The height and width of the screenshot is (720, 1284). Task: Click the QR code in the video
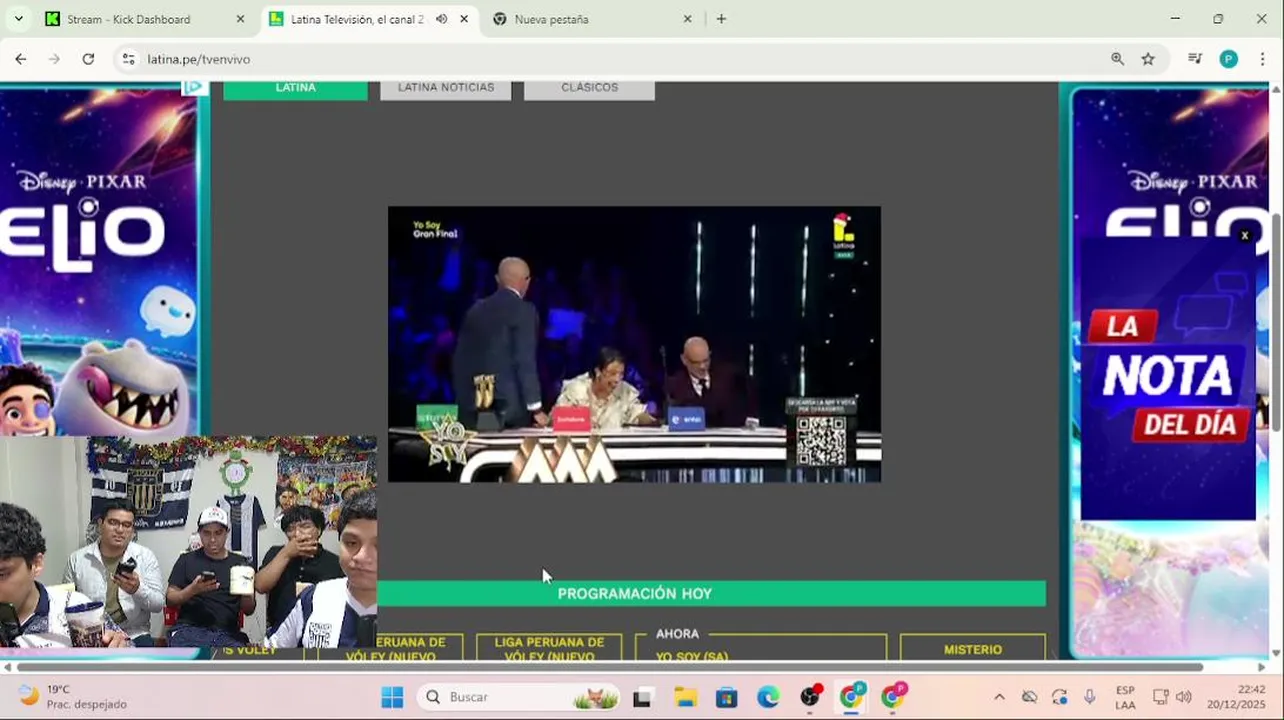click(x=821, y=441)
